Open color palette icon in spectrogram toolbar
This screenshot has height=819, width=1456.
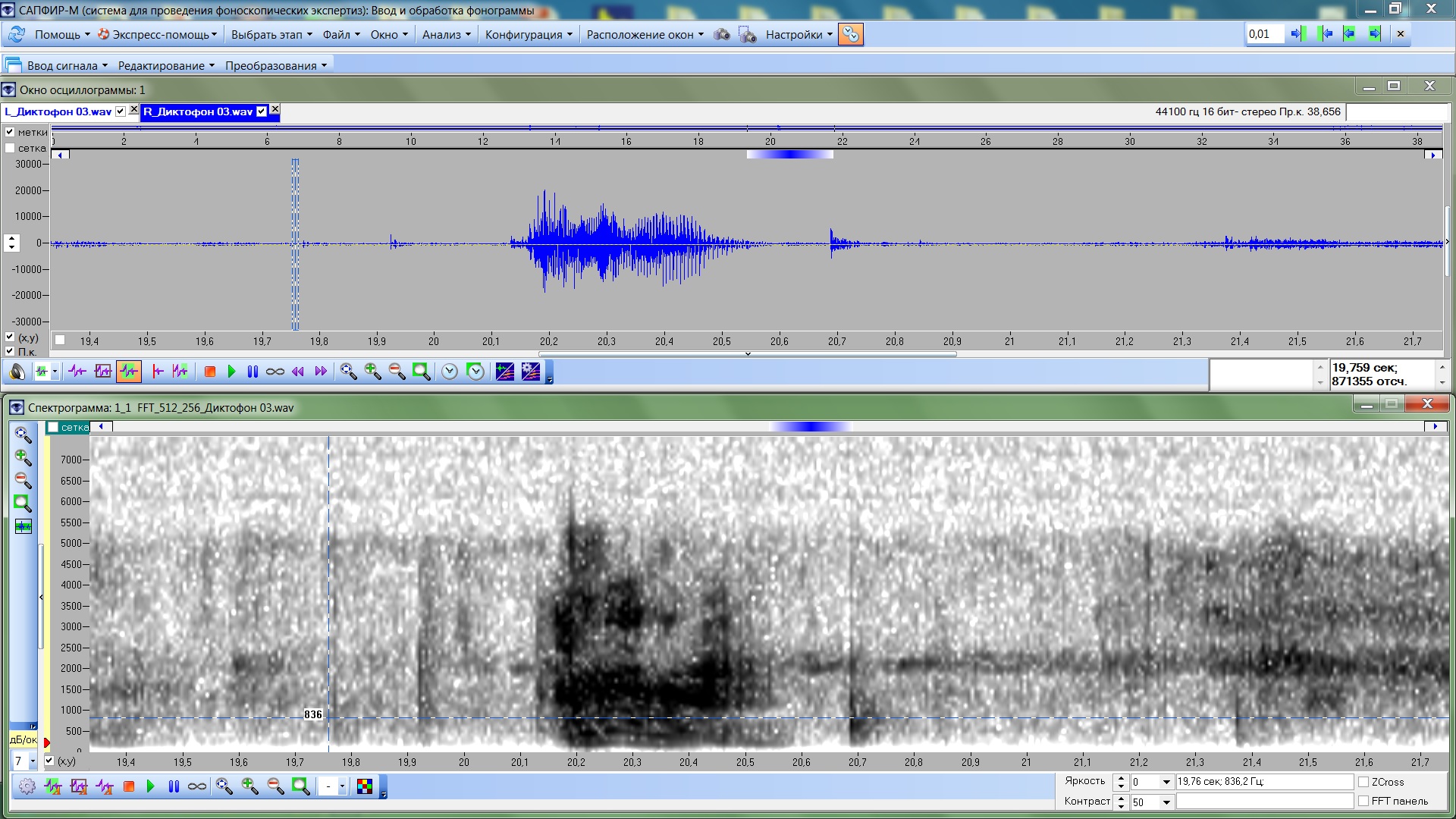tap(365, 786)
